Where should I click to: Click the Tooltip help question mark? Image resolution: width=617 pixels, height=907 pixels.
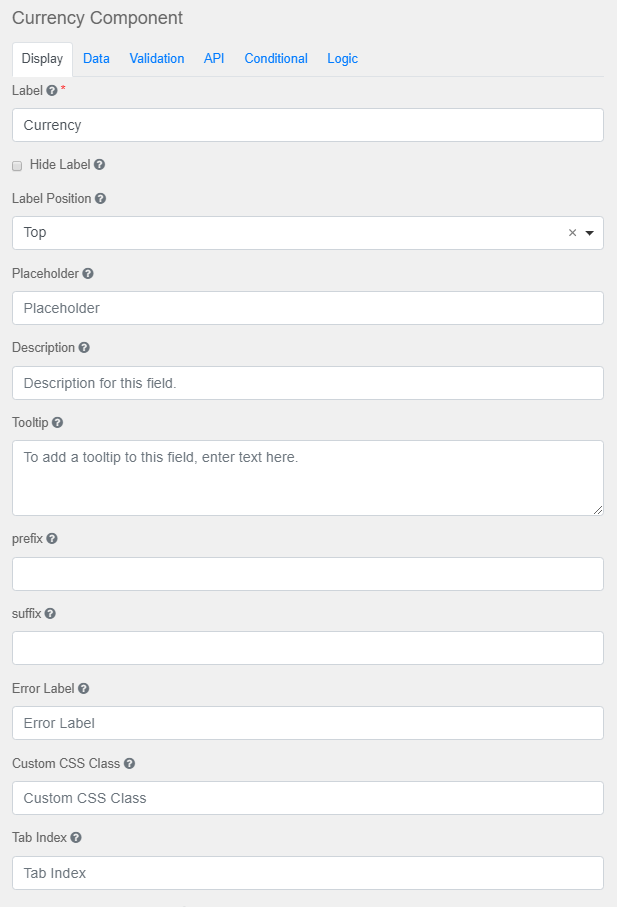tap(57, 422)
